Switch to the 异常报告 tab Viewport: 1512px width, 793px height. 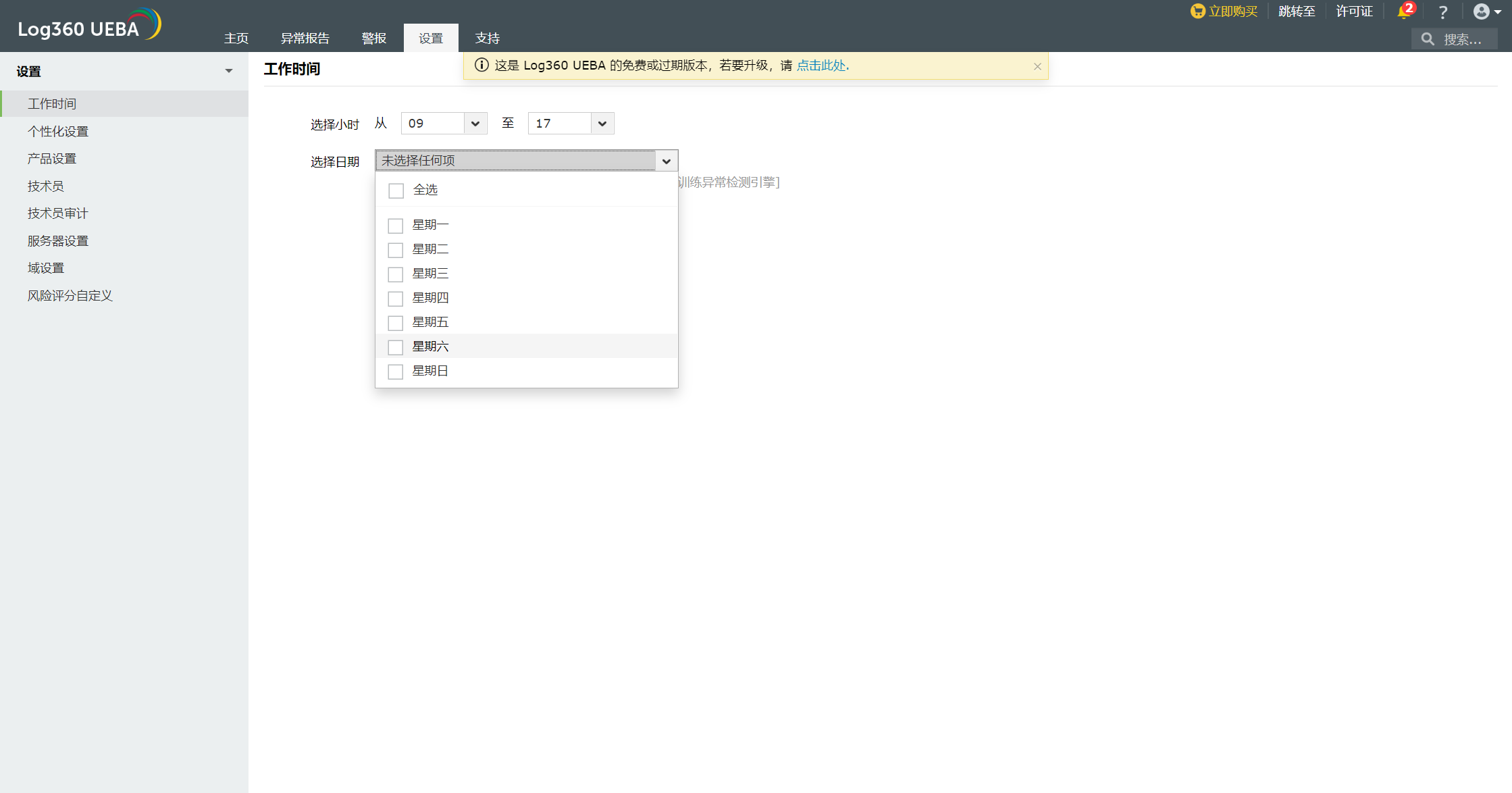pos(305,38)
